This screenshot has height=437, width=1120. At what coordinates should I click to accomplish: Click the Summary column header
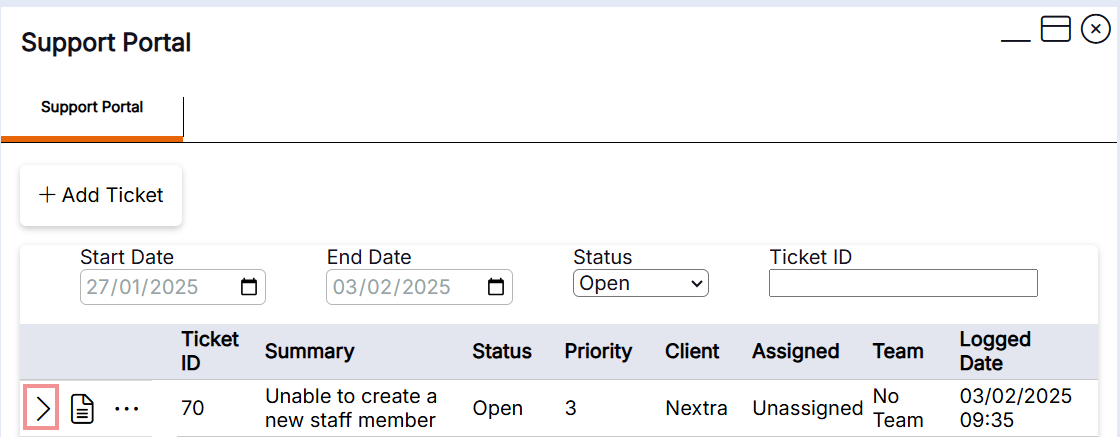click(309, 351)
